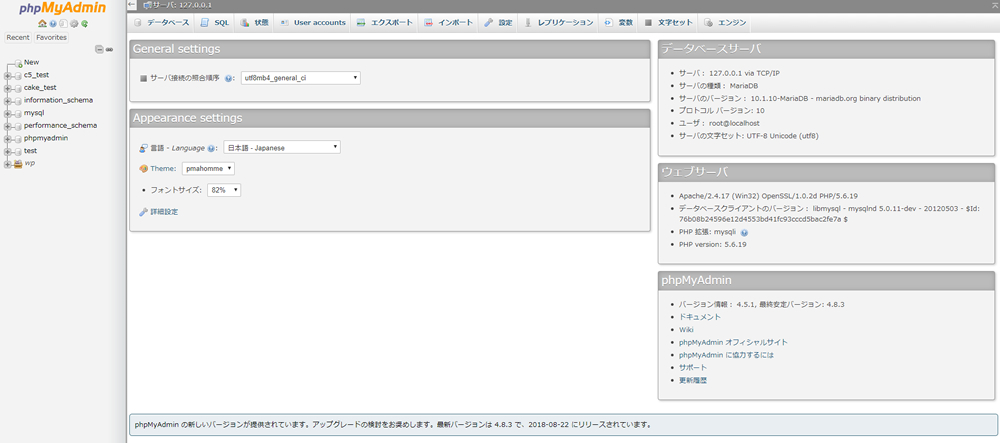Open the server collation utf8mb4_general_ci dropdown

(300, 78)
